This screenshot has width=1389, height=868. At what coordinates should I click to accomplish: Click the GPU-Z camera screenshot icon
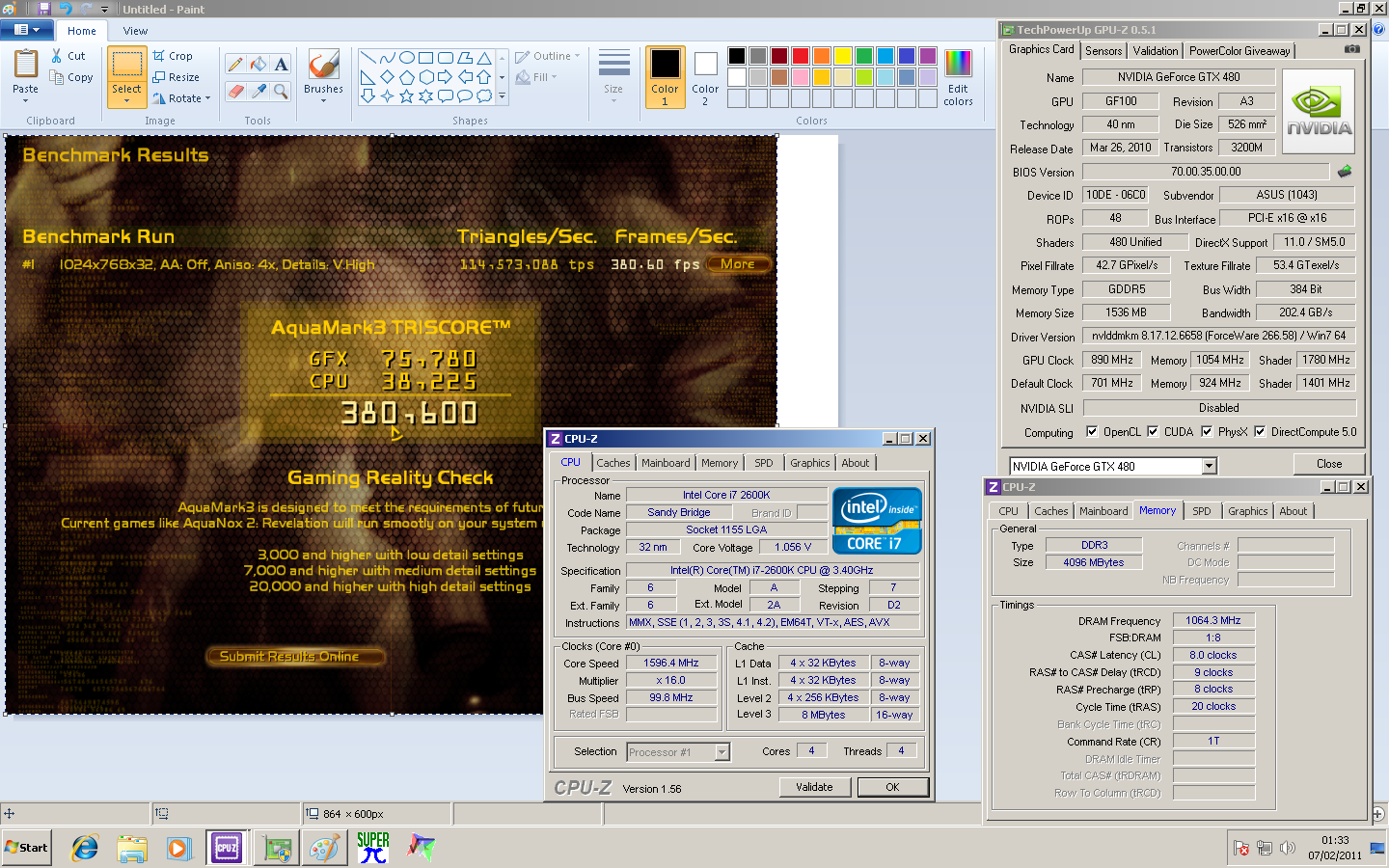click(x=1352, y=49)
